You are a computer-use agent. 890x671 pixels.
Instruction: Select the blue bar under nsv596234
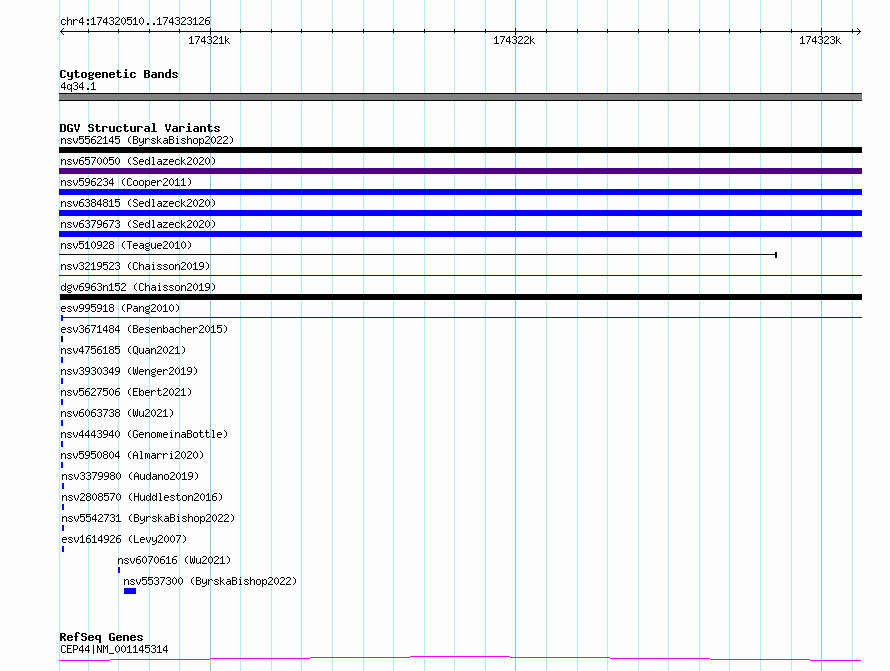tap(460, 192)
